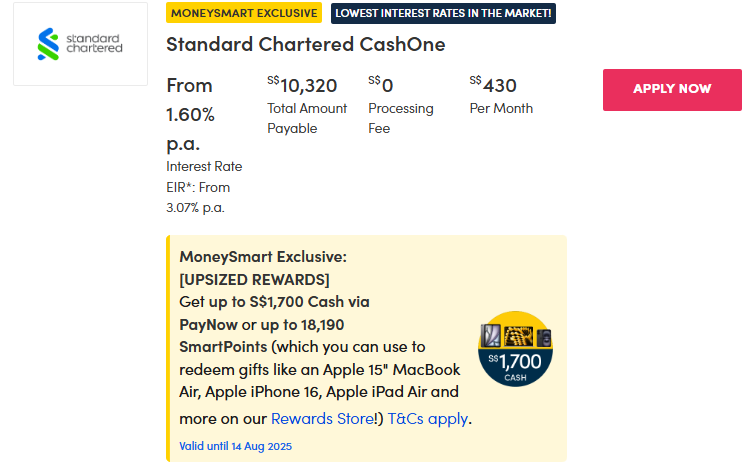Click the Total Amount Payable label
Viewport: 749px width, 463px height.
pos(307,118)
